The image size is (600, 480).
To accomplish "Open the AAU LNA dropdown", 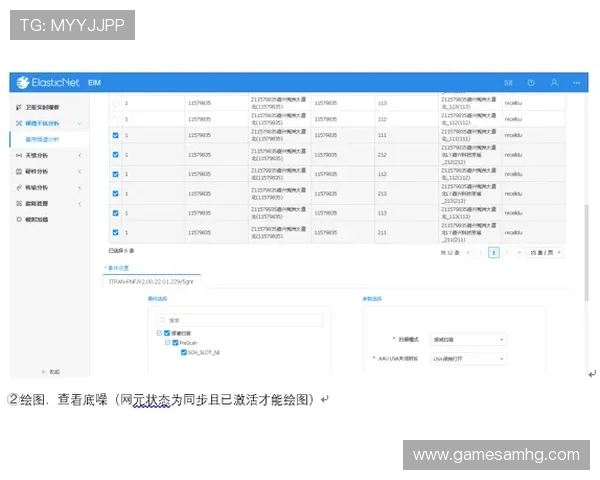I will point(469,359).
